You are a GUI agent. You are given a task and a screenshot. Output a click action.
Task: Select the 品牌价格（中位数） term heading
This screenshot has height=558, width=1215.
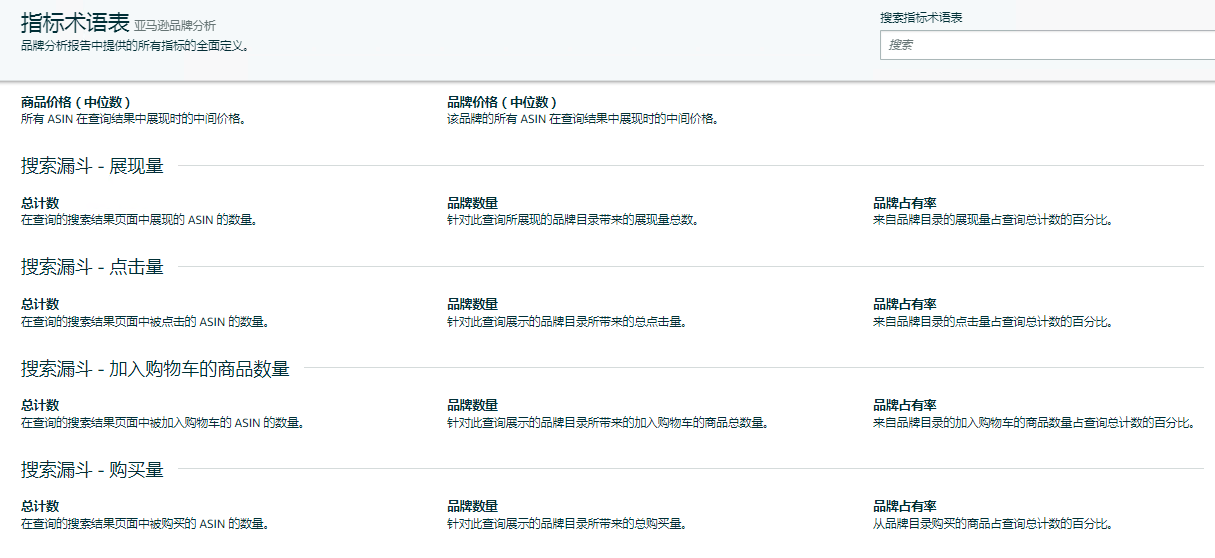[x=502, y=102]
